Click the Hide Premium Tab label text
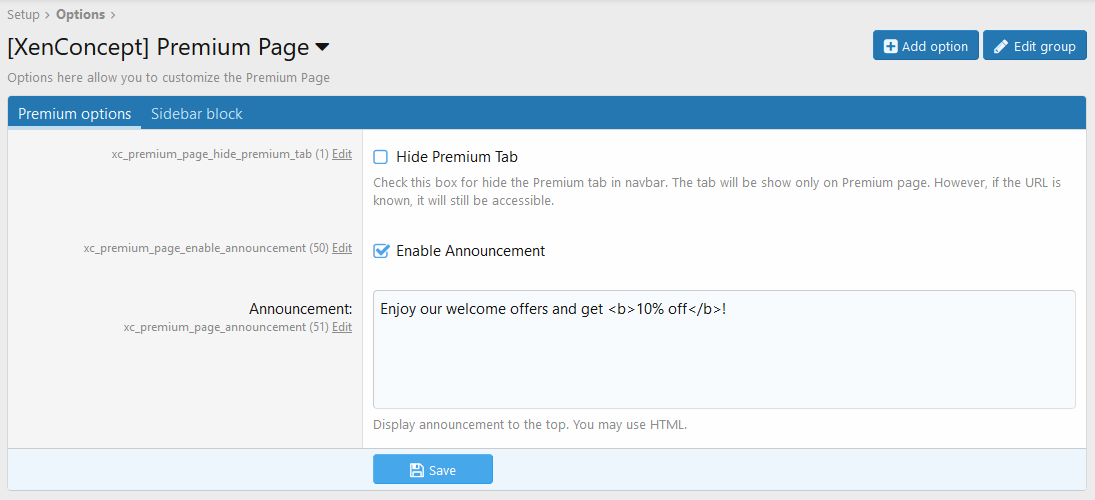The width and height of the screenshot is (1095, 500). pos(456,157)
